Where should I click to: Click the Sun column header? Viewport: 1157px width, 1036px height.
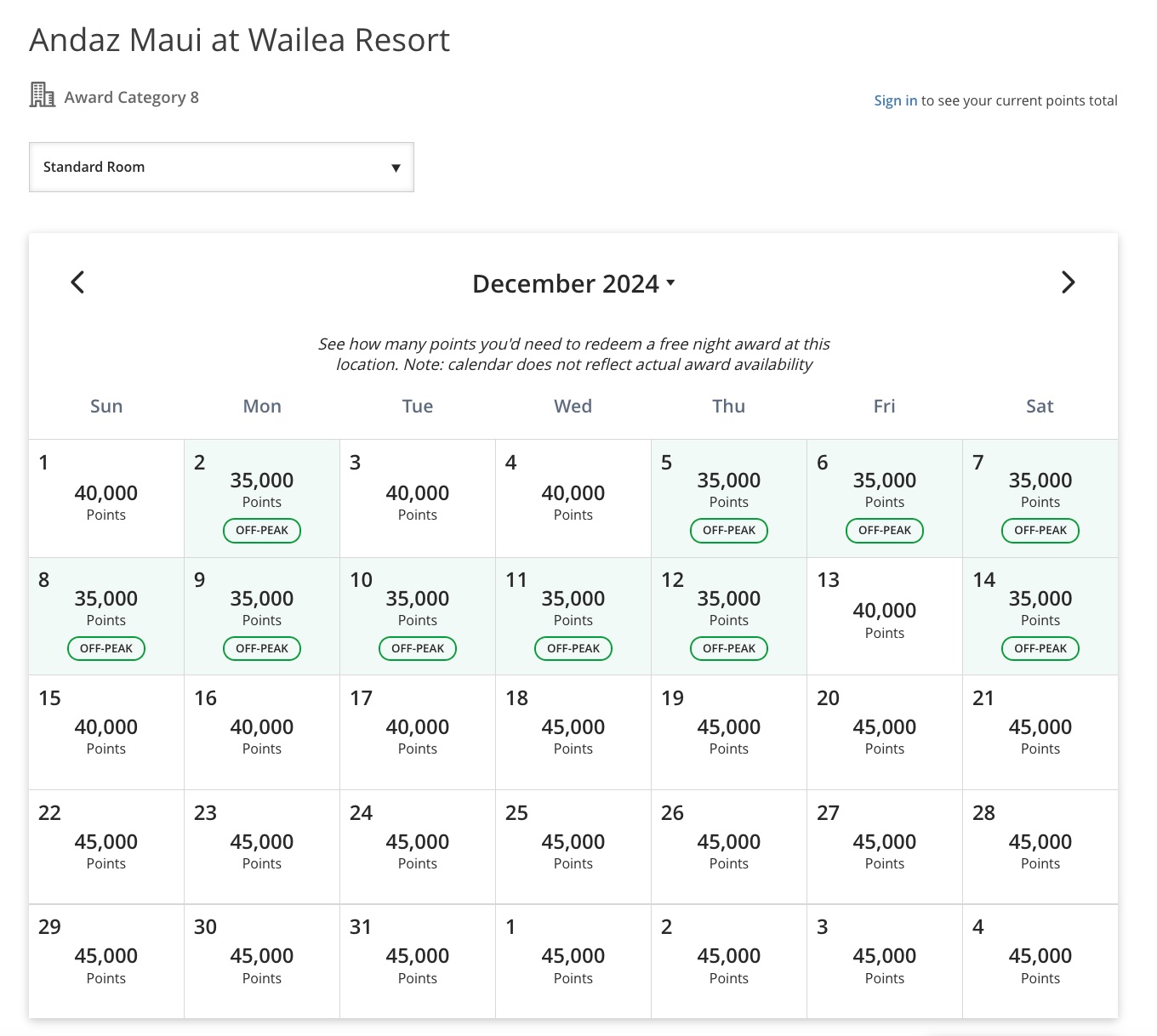105,406
